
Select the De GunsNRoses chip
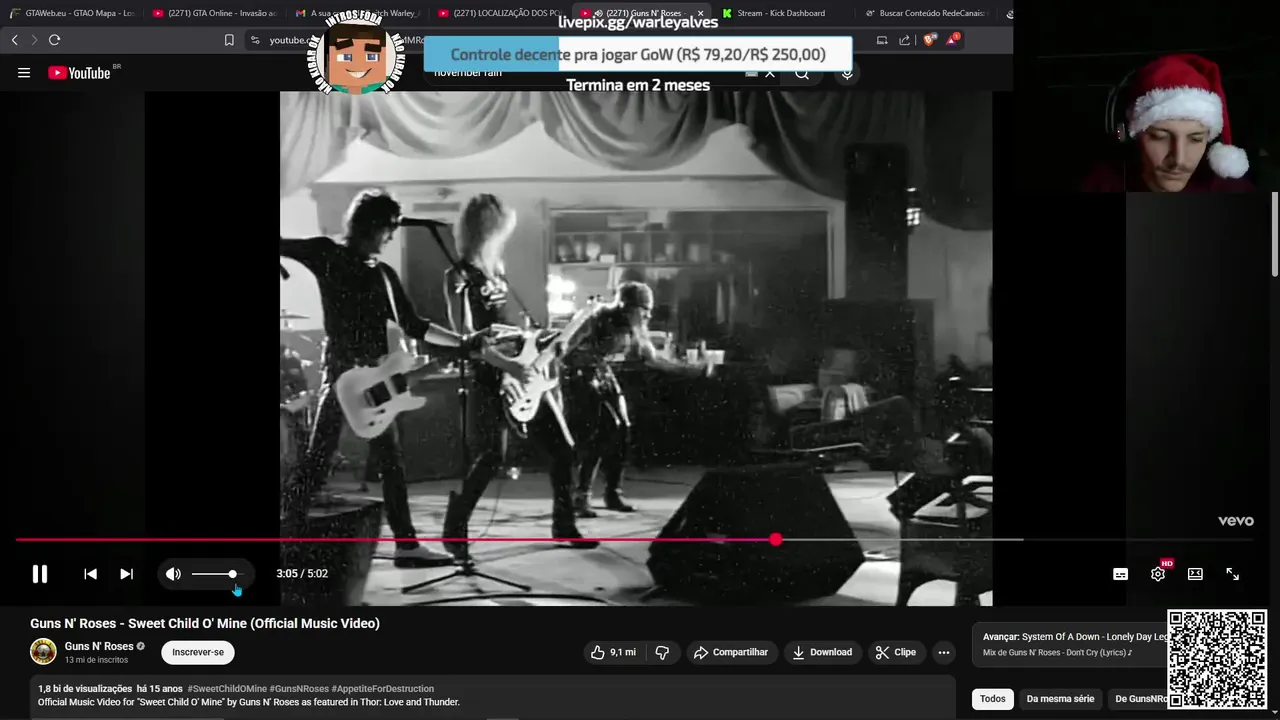(1138, 699)
